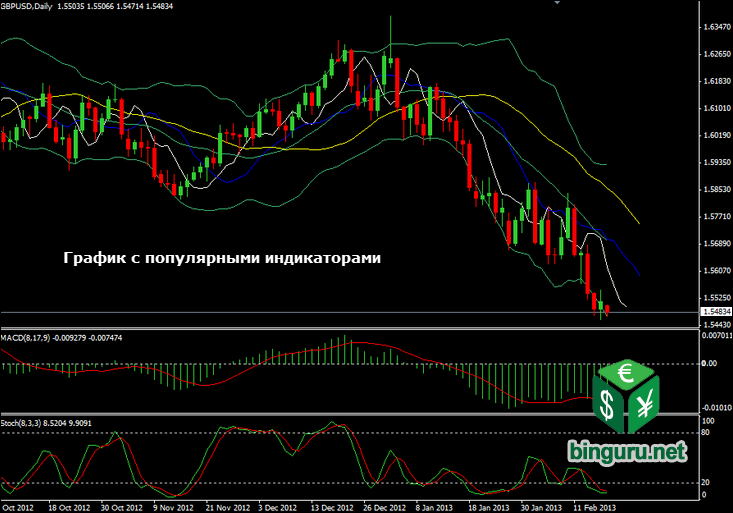Click the 1.62650 price axis label
This screenshot has height=513, width=733.
point(717,54)
